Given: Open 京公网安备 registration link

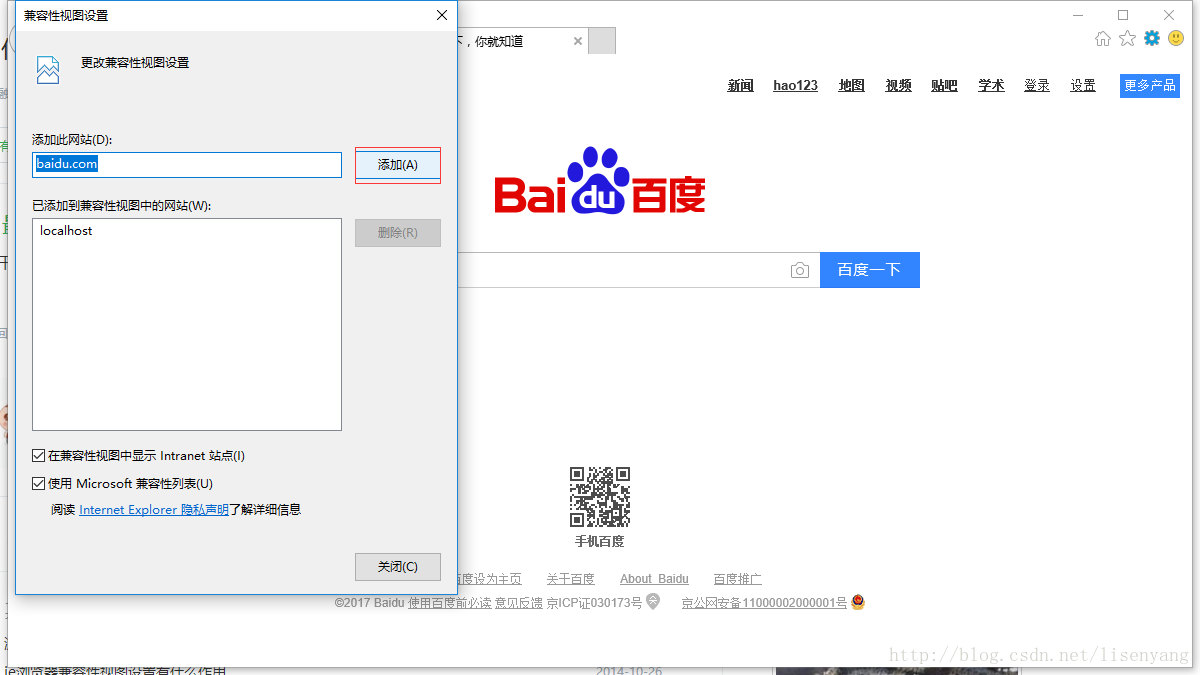Looking at the screenshot, I should click(x=764, y=603).
